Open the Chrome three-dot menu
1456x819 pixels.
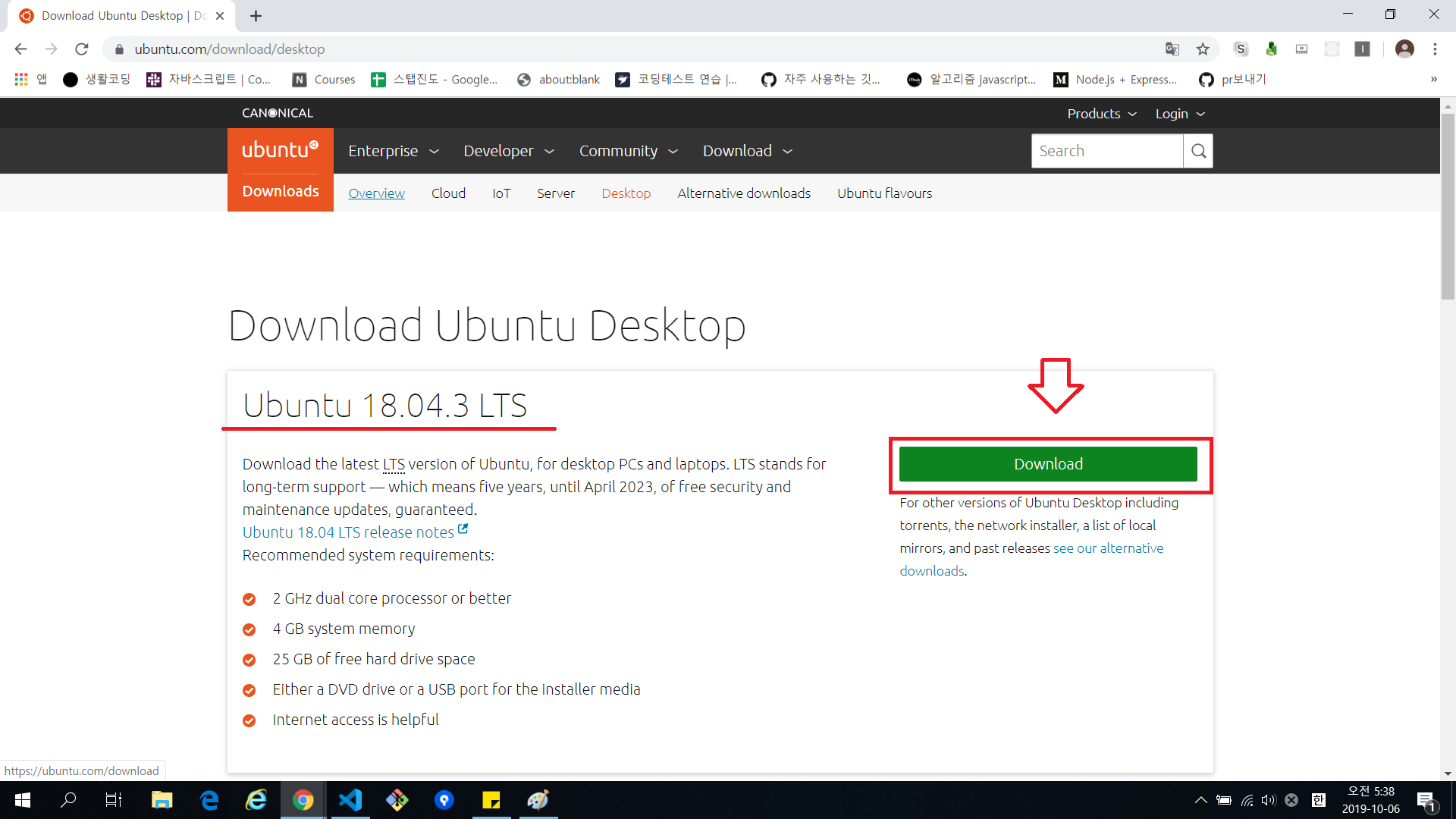pyautogui.click(x=1435, y=49)
